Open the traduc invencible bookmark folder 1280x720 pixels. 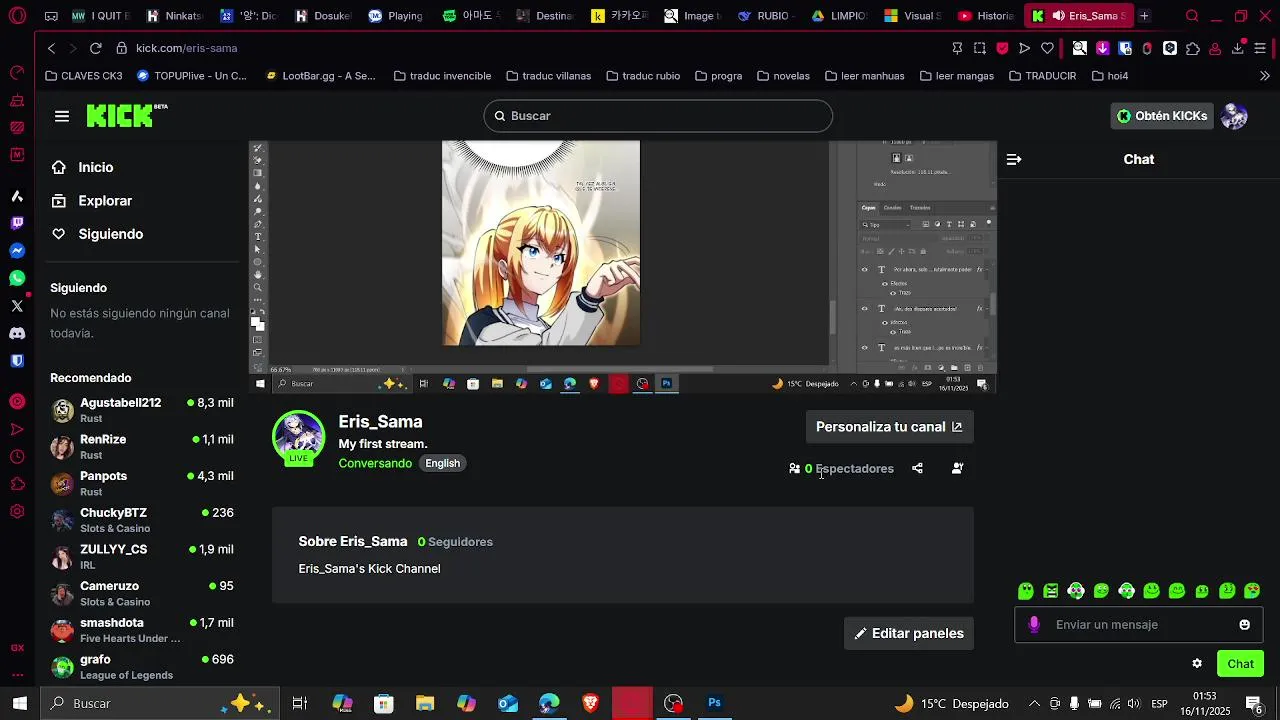(442, 76)
